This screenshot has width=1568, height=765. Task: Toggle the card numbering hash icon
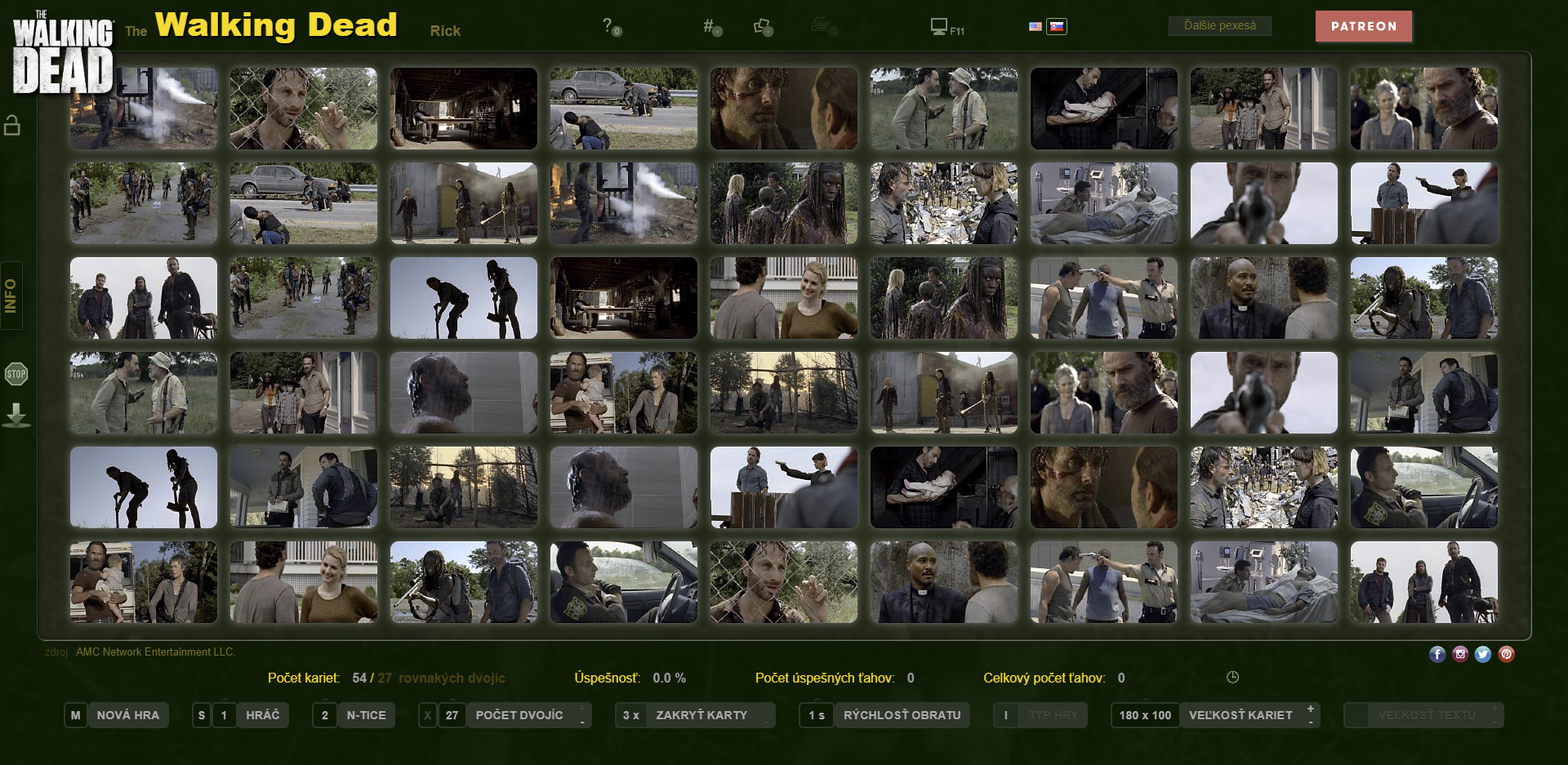coord(712,27)
